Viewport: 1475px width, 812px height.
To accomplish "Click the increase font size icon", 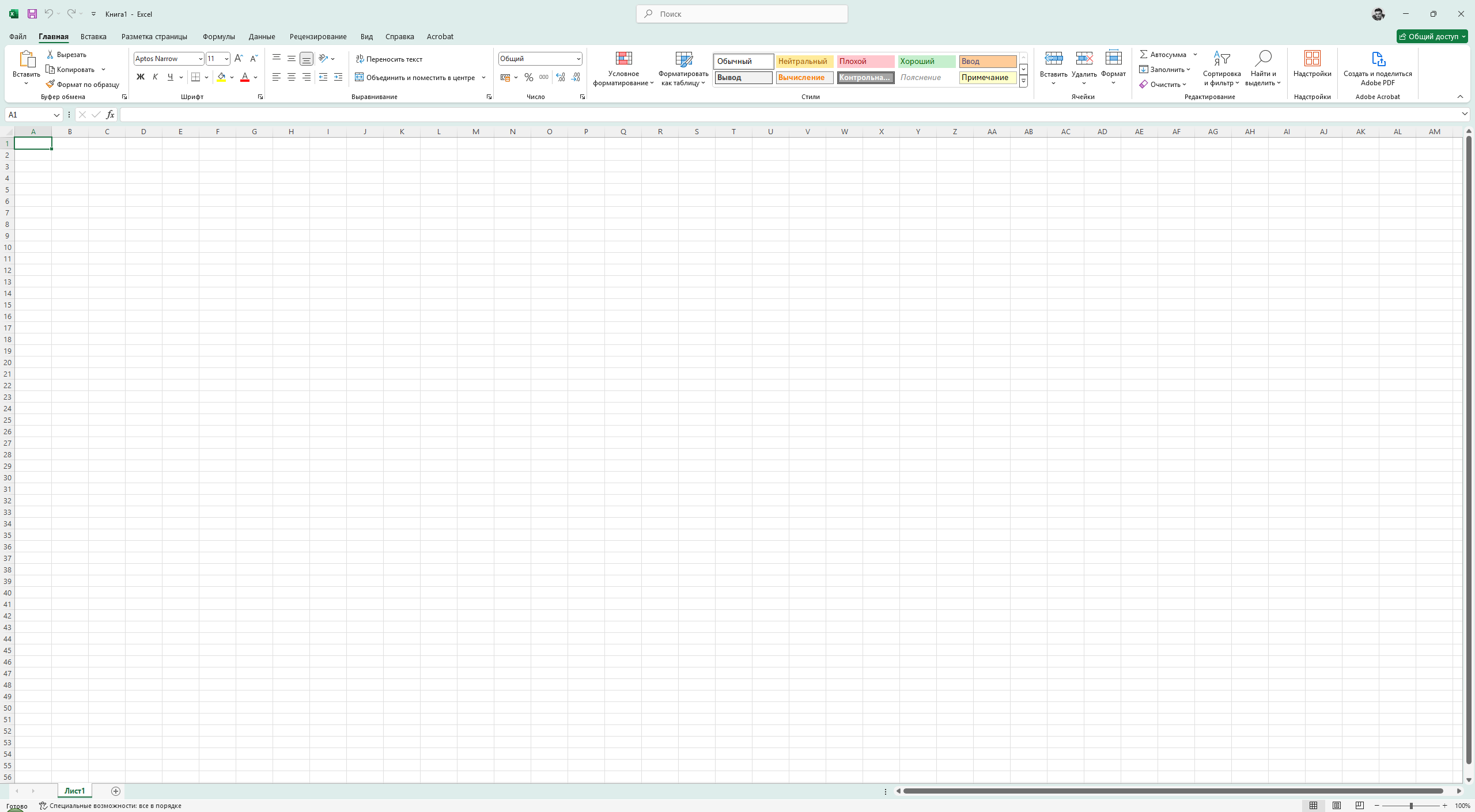I will pos(239,59).
